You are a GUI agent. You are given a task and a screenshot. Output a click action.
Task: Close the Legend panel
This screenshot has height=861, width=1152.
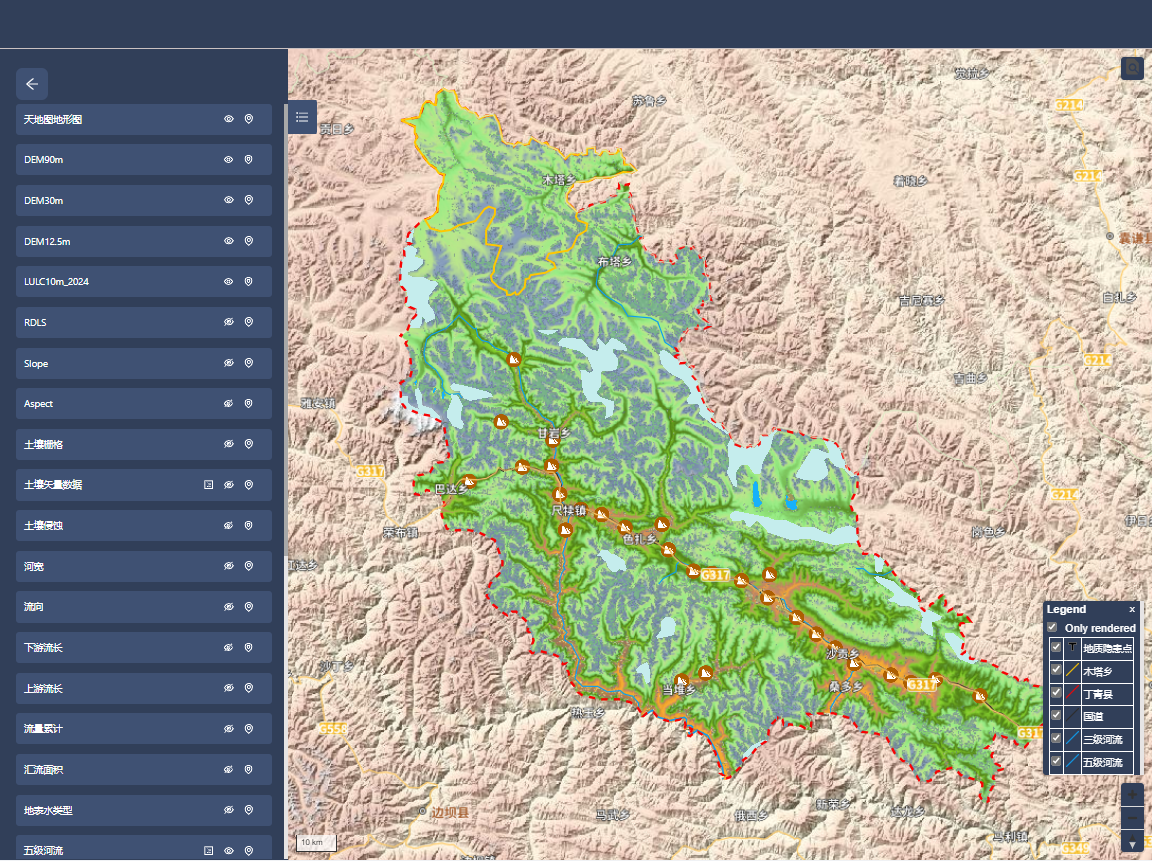click(1132, 610)
